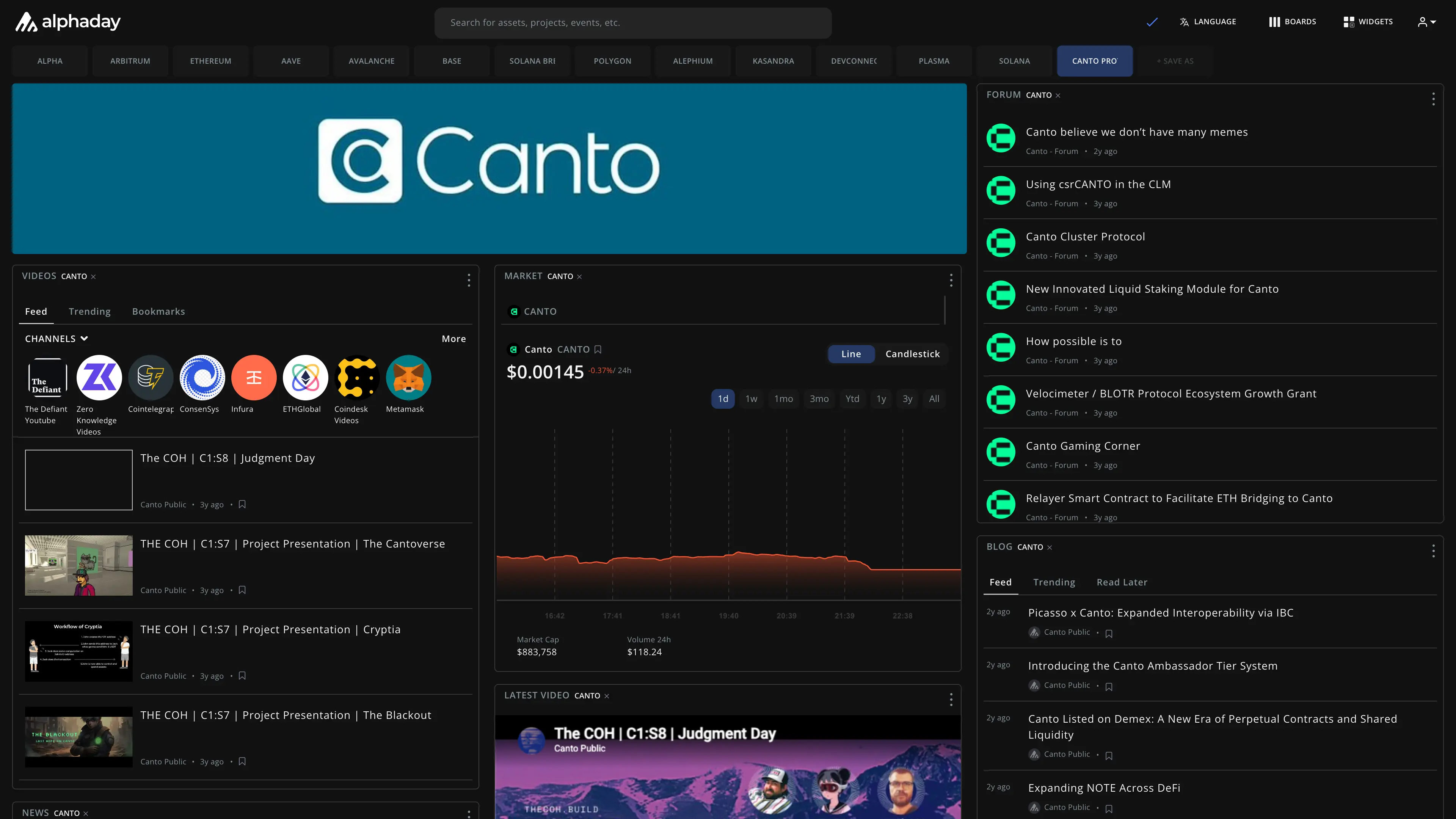
Task: Switch to the ARBITRUM board tab
Action: click(x=130, y=61)
